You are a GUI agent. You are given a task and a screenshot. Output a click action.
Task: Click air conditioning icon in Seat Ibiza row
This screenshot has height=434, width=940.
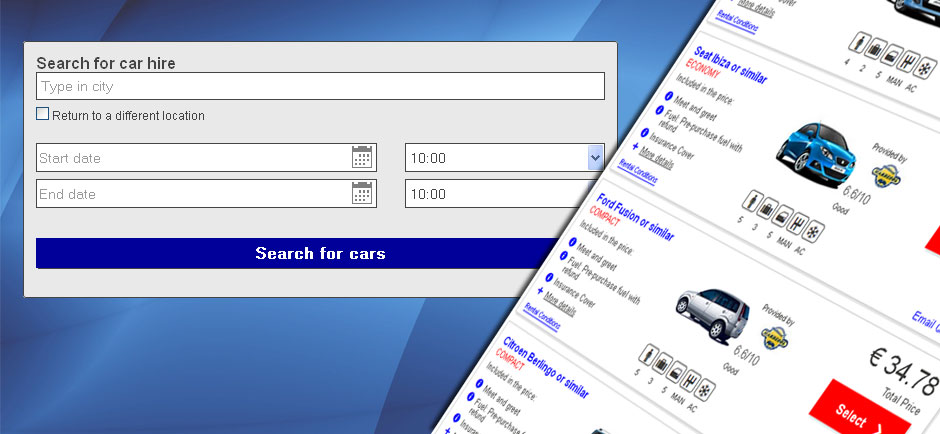(x=814, y=231)
